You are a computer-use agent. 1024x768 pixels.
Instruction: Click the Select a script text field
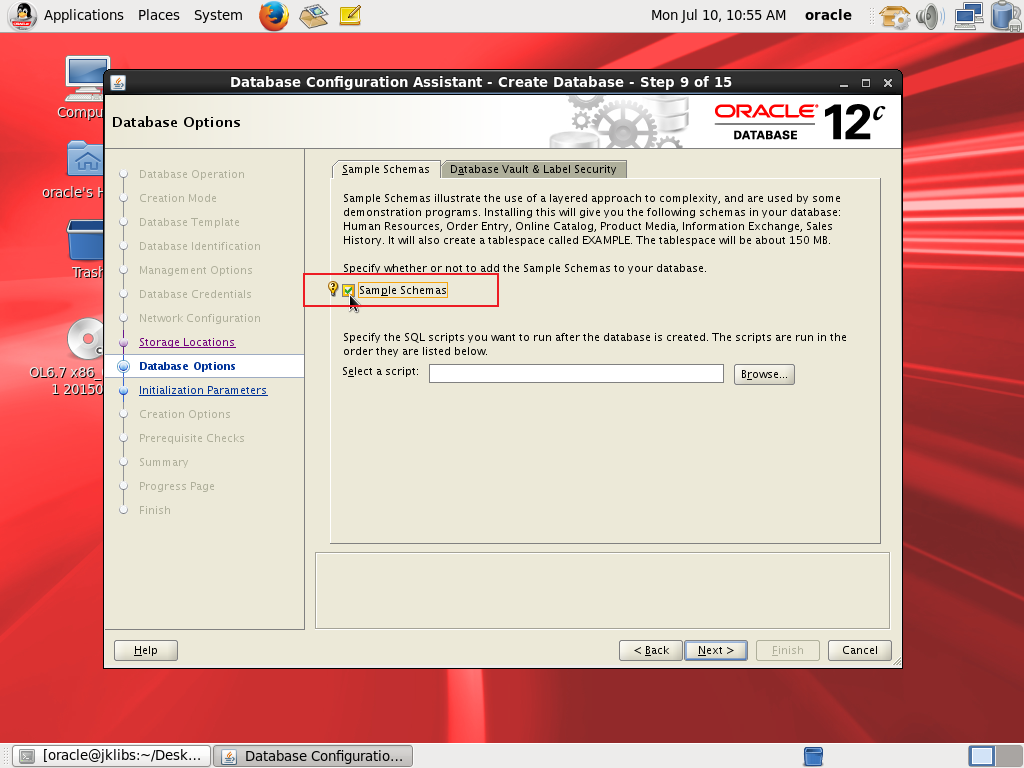tap(576, 374)
